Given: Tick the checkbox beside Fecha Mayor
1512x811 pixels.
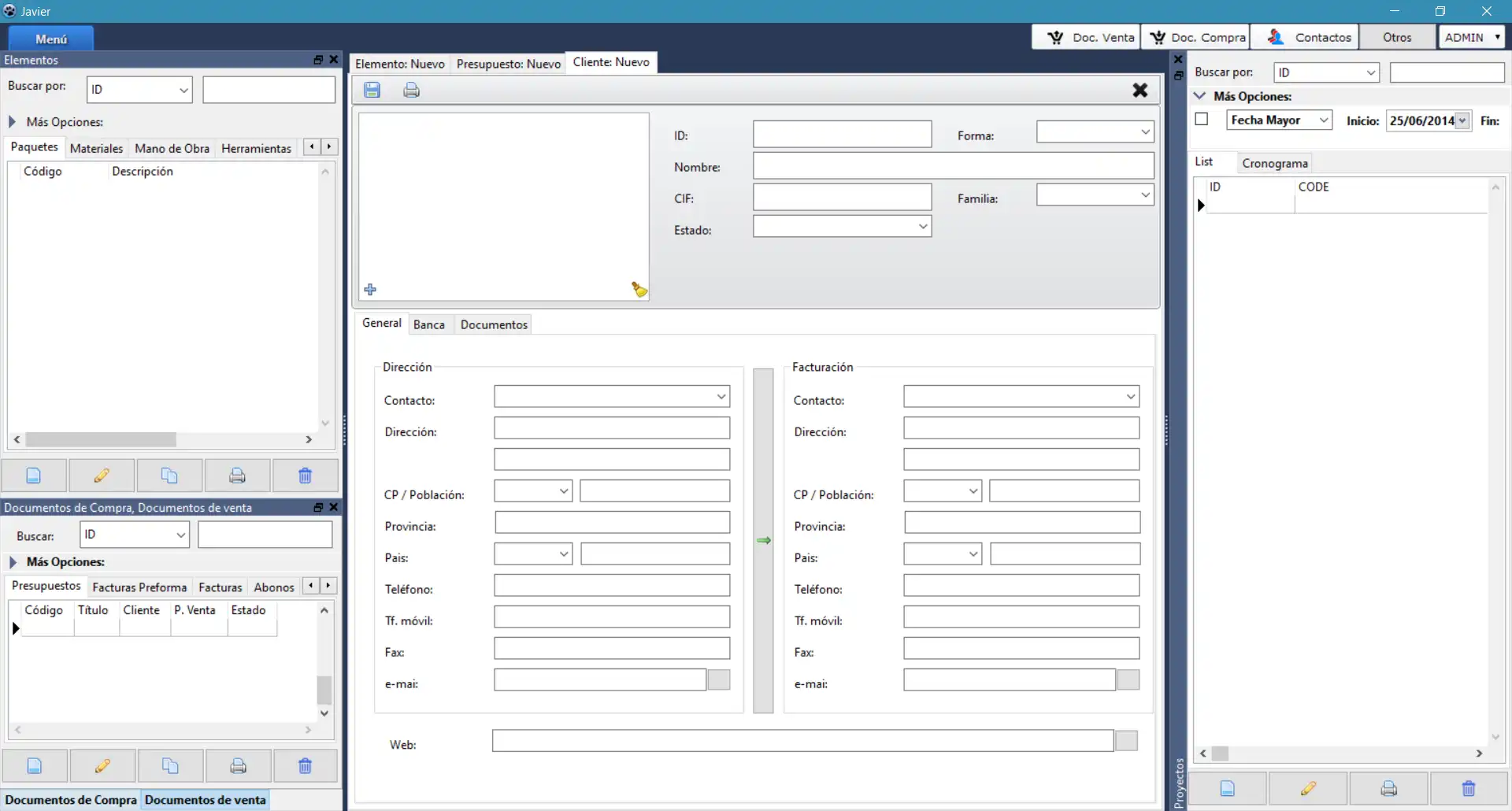Looking at the screenshot, I should pyautogui.click(x=1202, y=119).
